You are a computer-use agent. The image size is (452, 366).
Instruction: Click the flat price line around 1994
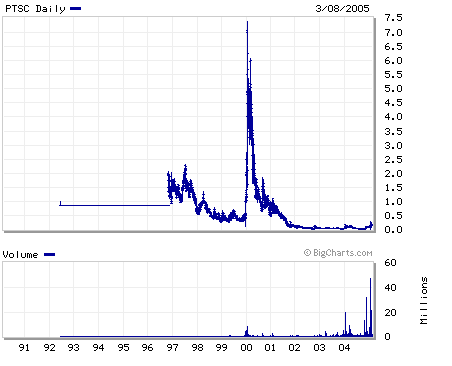pyautogui.click(x=114, y=205)
